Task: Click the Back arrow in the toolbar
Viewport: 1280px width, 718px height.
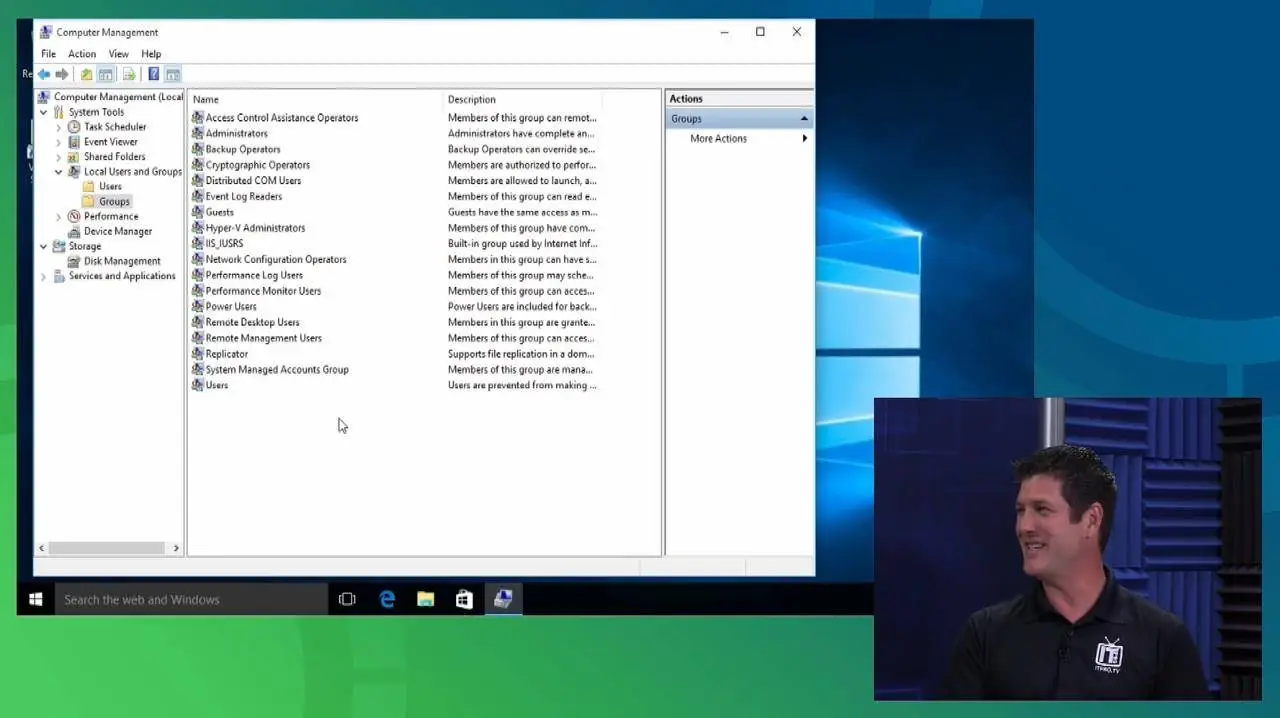Action: point(44,74)
